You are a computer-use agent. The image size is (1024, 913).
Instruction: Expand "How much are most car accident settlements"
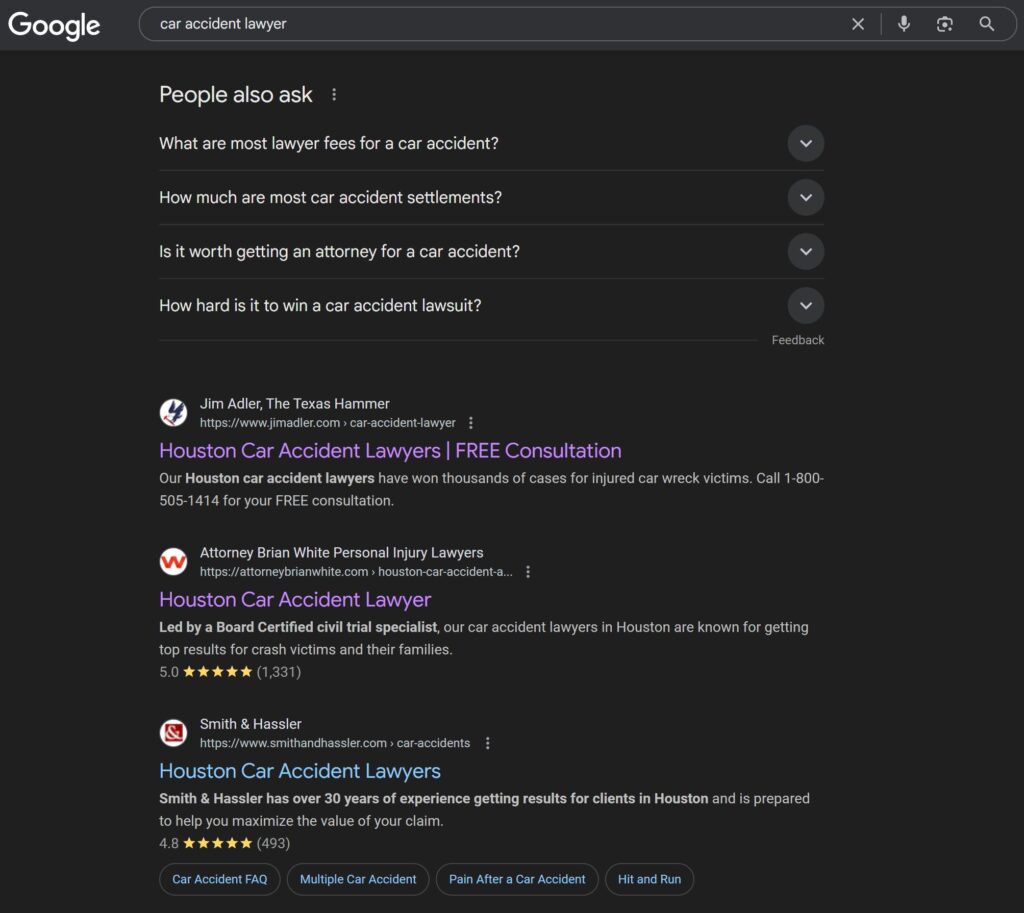(x=491, y=197)
